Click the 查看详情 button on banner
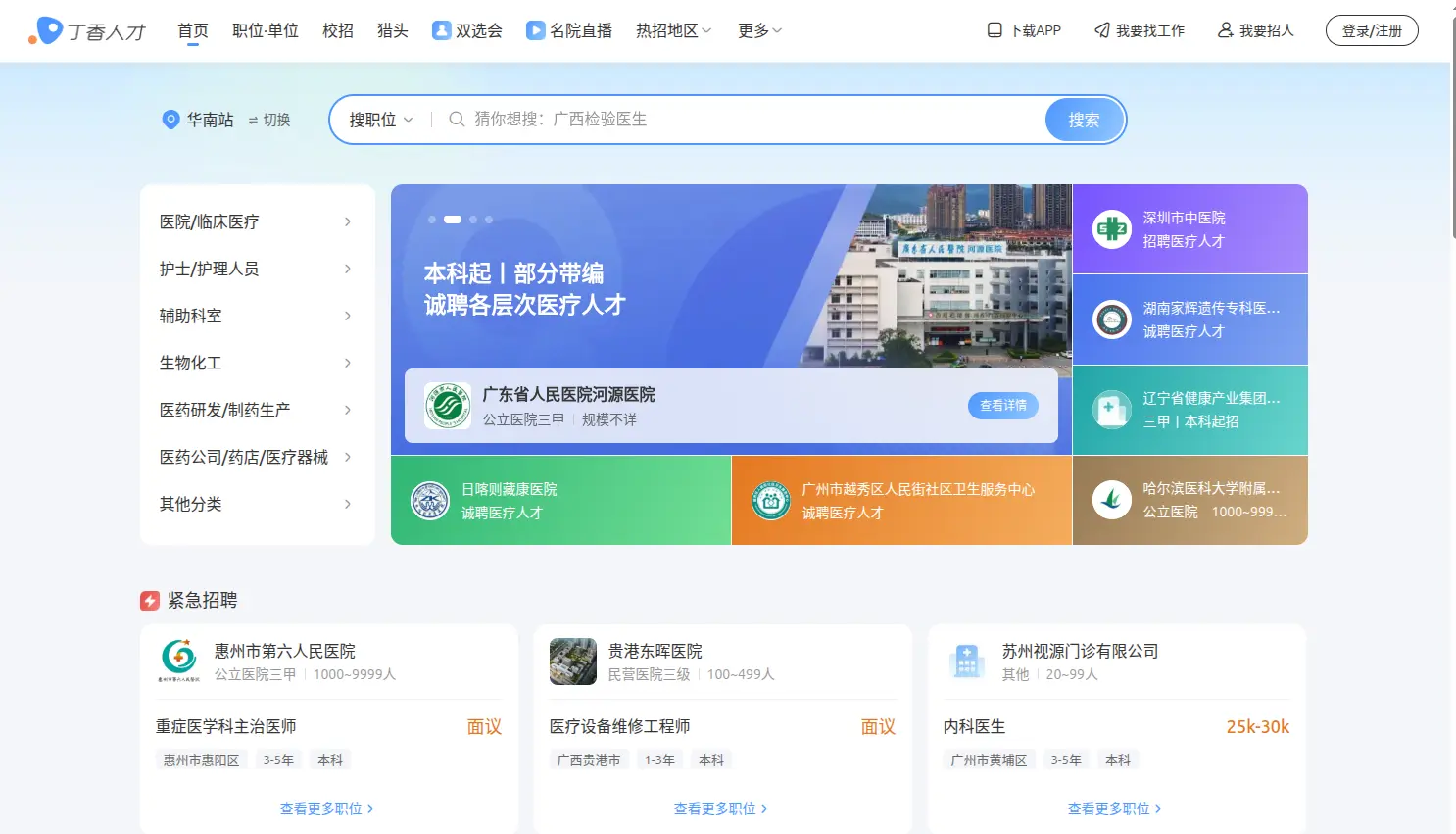The height and width of the screenshot is (834, 1456). click(1003, 406)
